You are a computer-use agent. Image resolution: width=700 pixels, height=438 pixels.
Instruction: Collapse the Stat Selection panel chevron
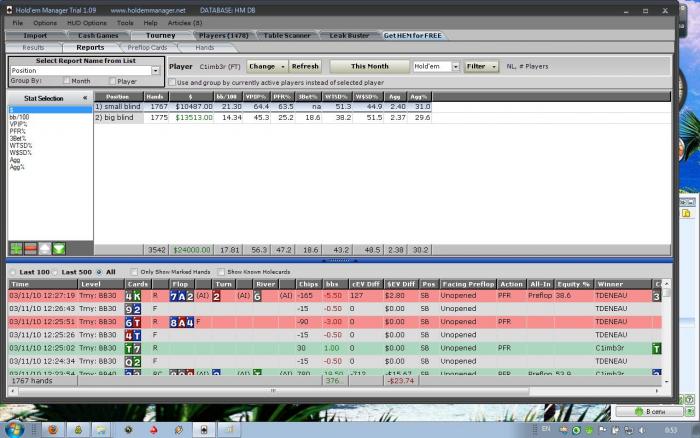85,98
